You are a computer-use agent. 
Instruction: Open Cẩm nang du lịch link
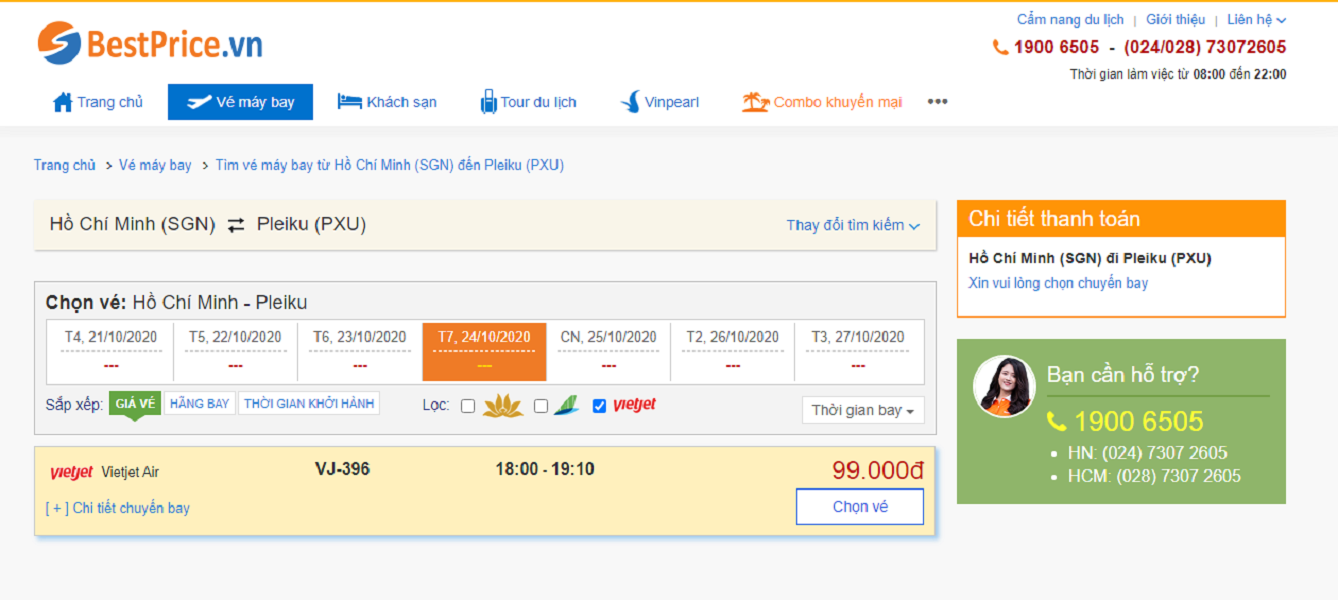click(1070, 19)
